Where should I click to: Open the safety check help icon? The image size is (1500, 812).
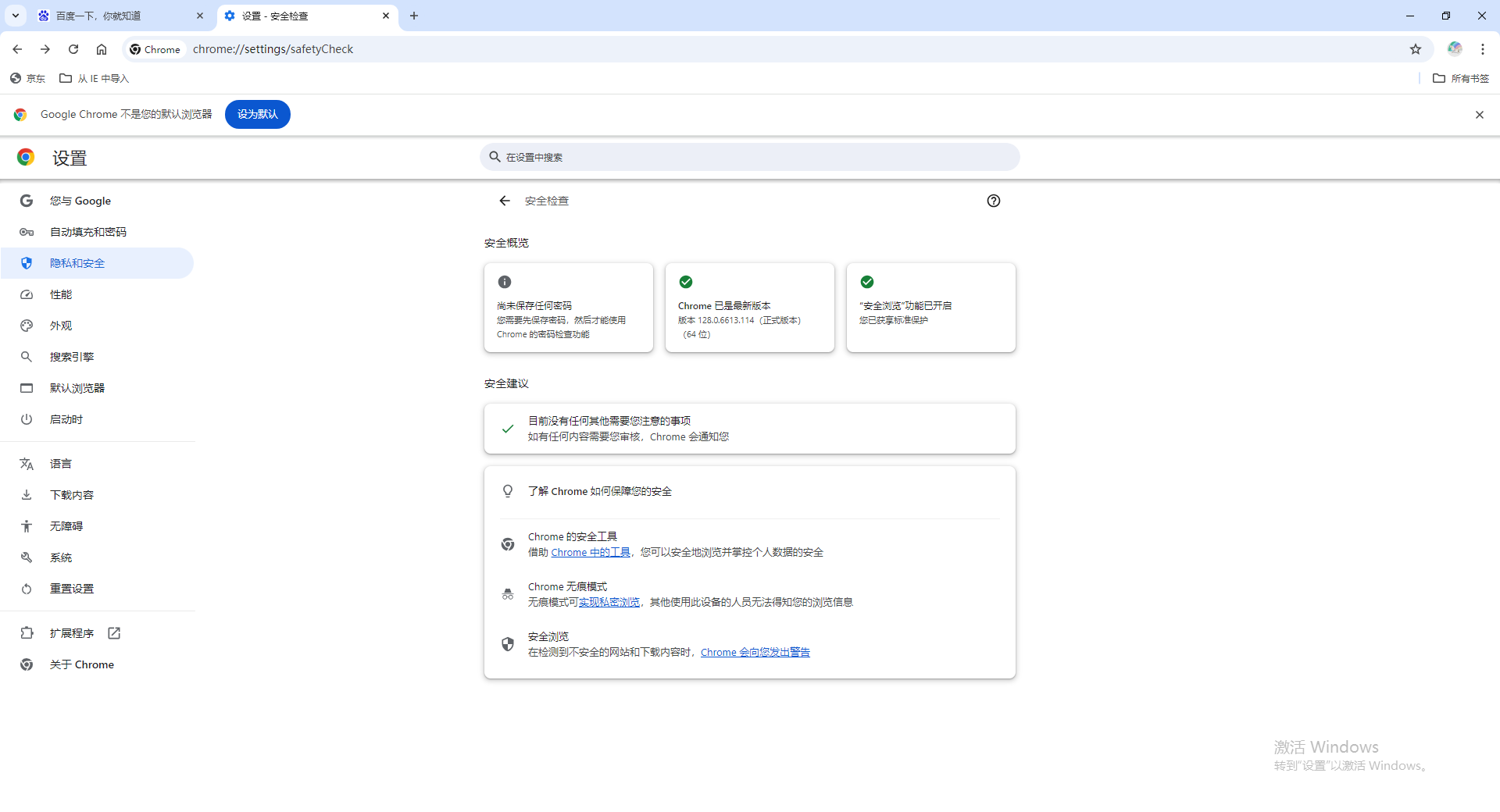click(994, 201)
